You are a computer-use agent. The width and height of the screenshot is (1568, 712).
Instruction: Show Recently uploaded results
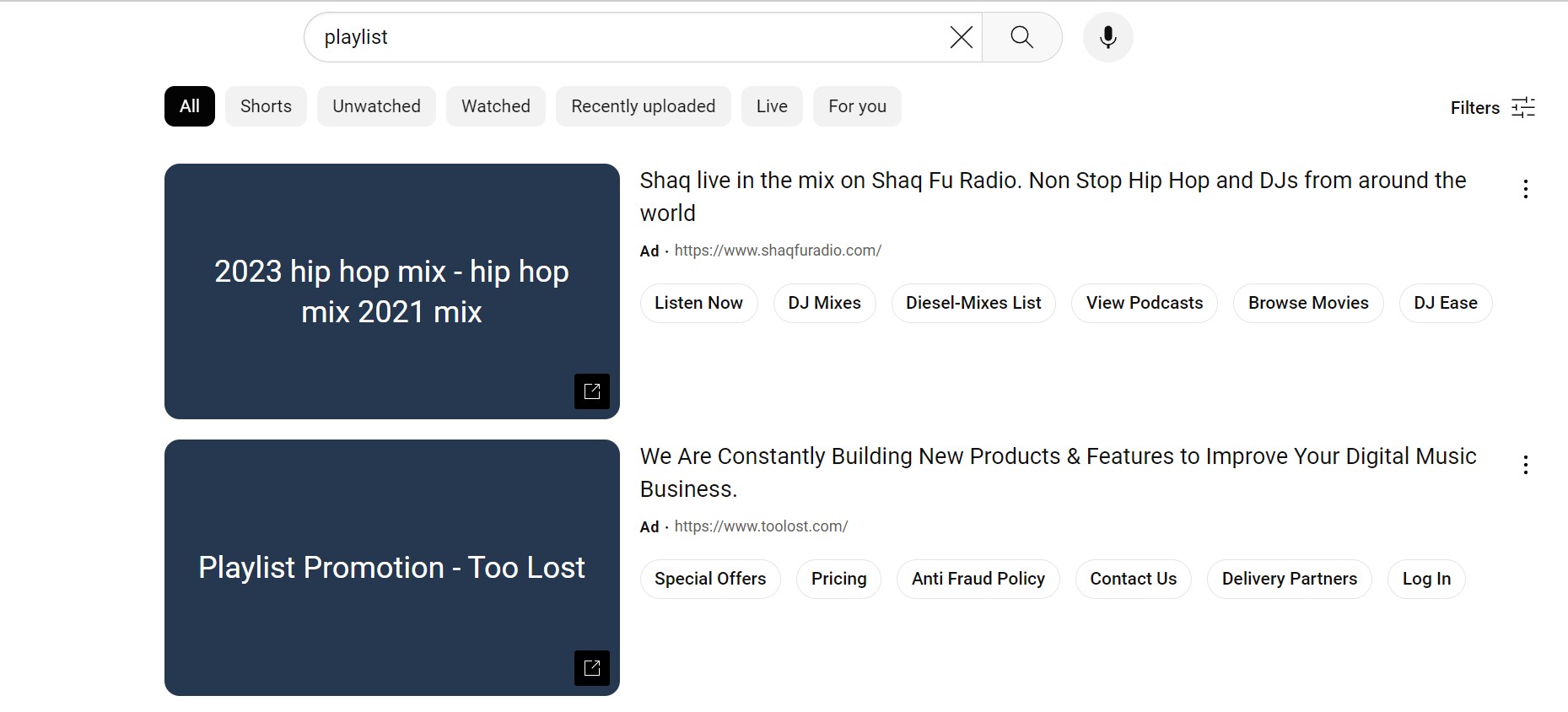[644, 106]
